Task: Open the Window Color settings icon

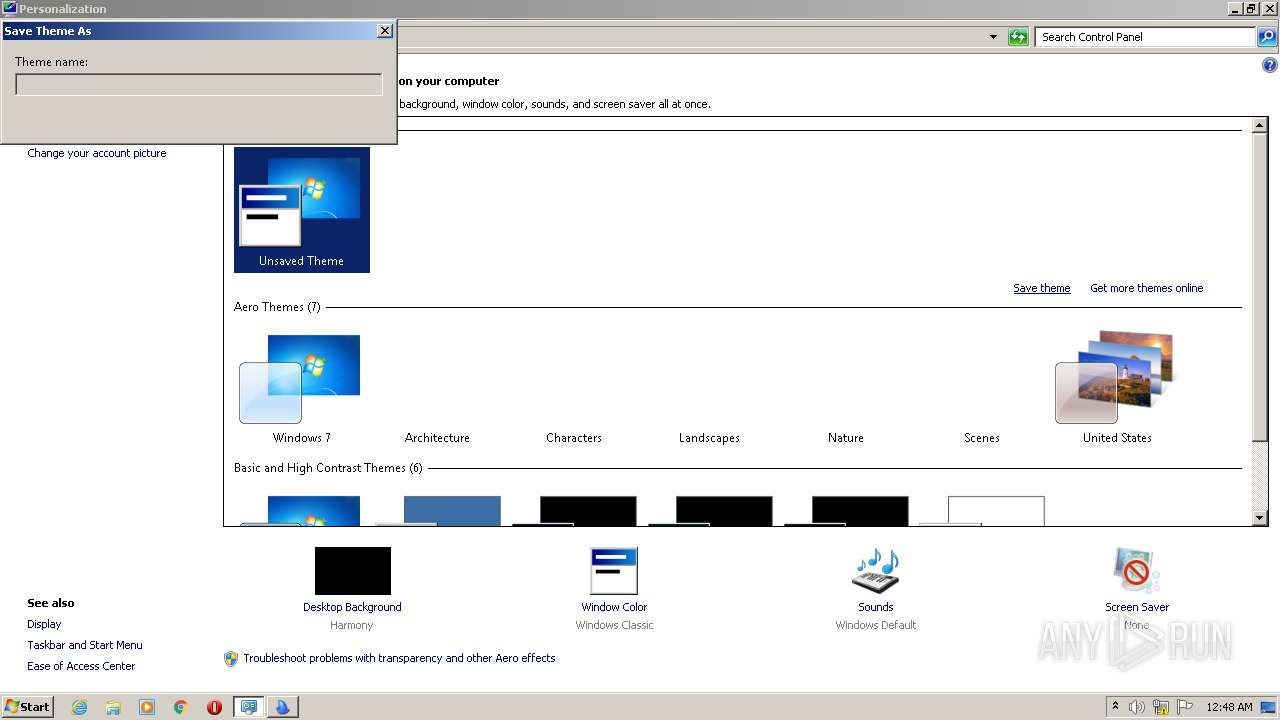Action: click(614, 571)
